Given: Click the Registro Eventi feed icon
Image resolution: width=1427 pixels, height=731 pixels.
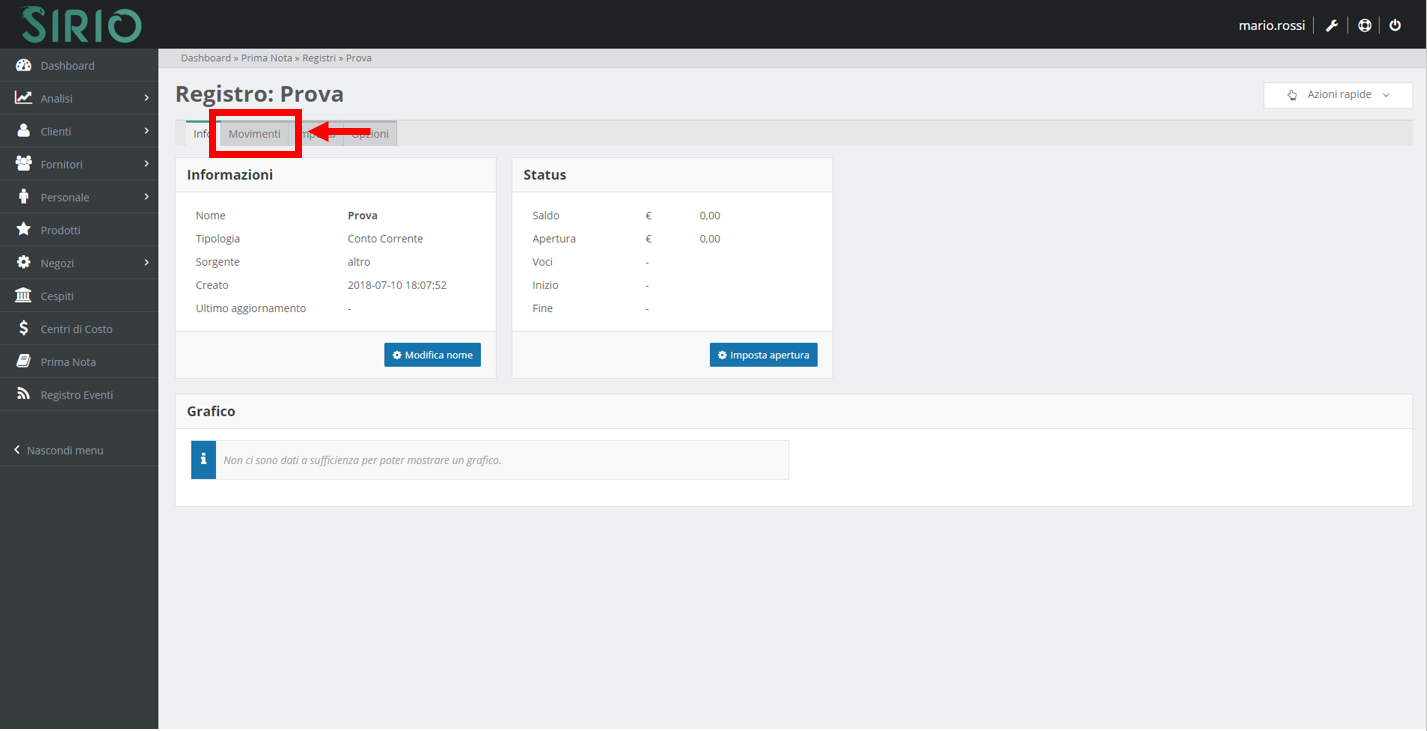Looking at the screenshot, I should click(23, 395).
